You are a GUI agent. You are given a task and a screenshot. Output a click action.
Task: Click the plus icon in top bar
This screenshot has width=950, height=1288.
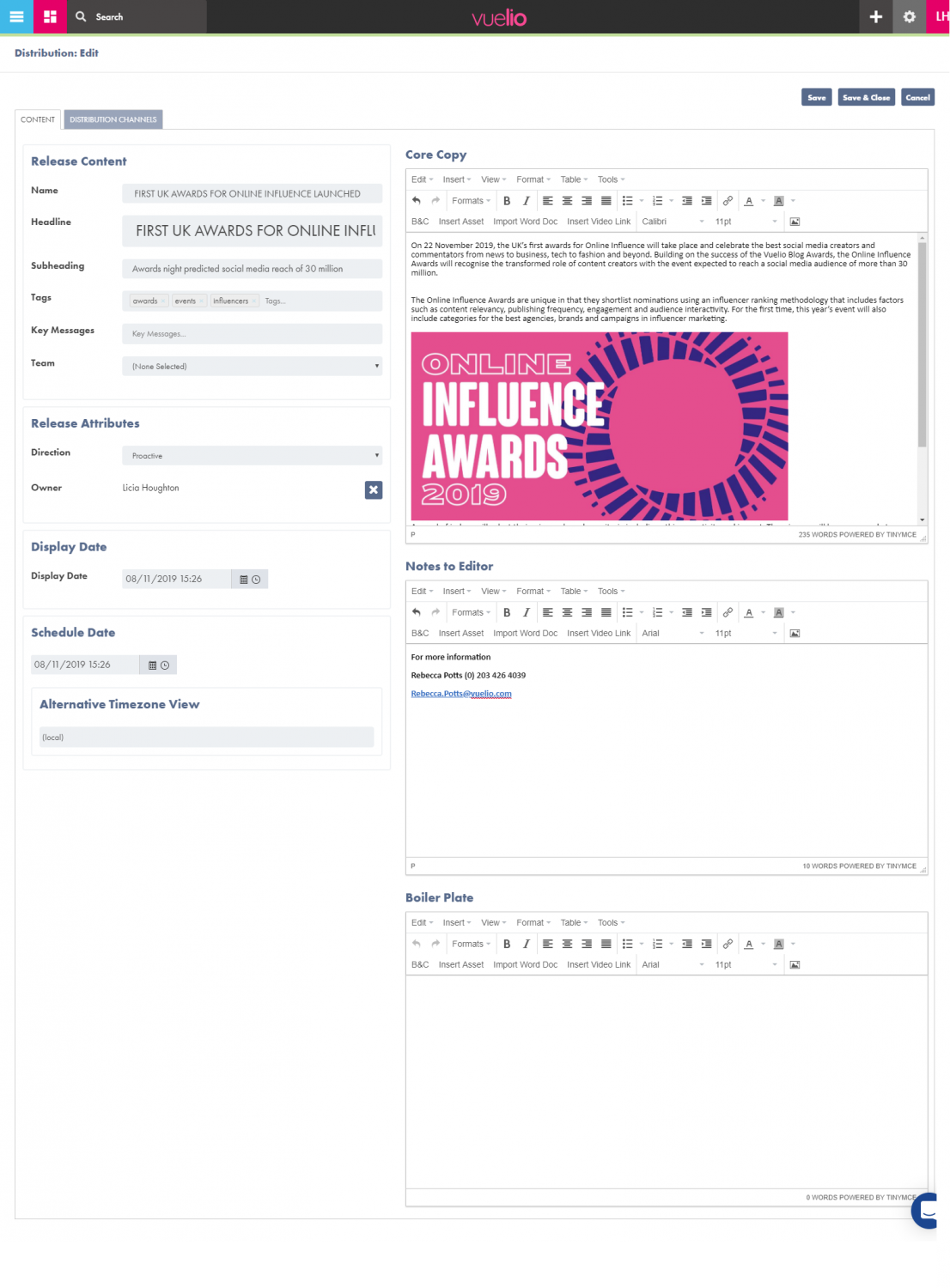[x=875, y=16]
